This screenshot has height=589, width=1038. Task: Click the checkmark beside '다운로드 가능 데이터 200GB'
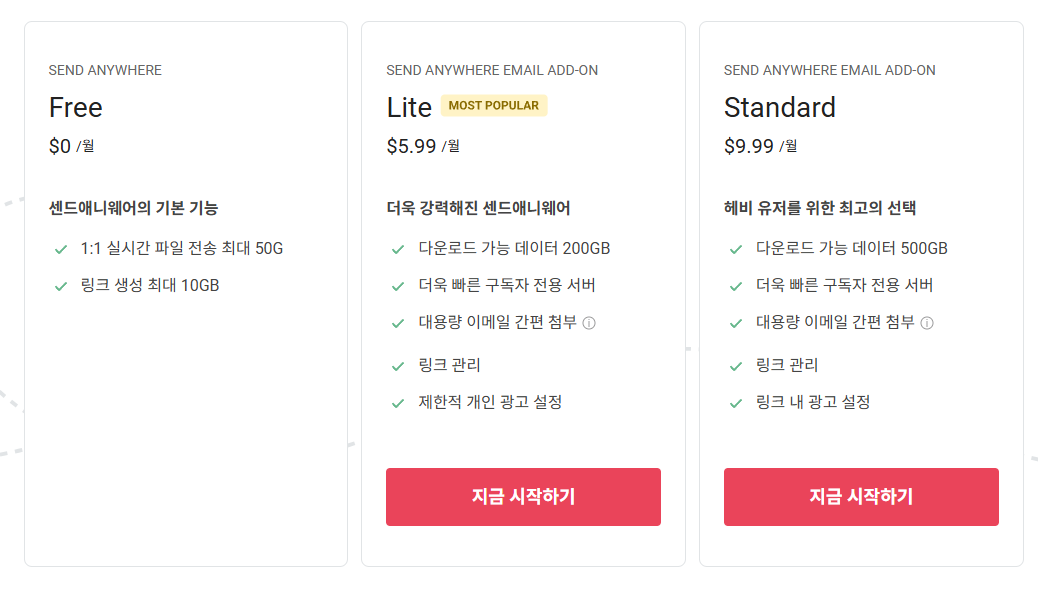398,249
